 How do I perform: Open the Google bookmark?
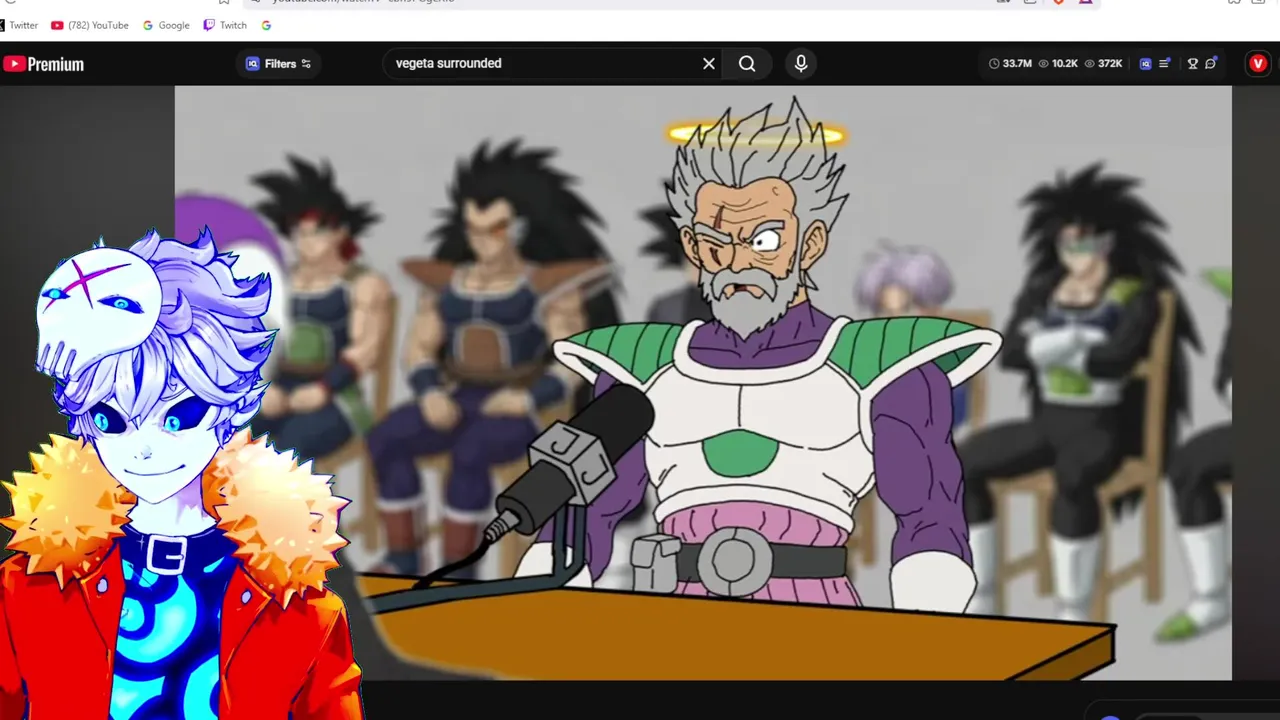pos(166,25)
